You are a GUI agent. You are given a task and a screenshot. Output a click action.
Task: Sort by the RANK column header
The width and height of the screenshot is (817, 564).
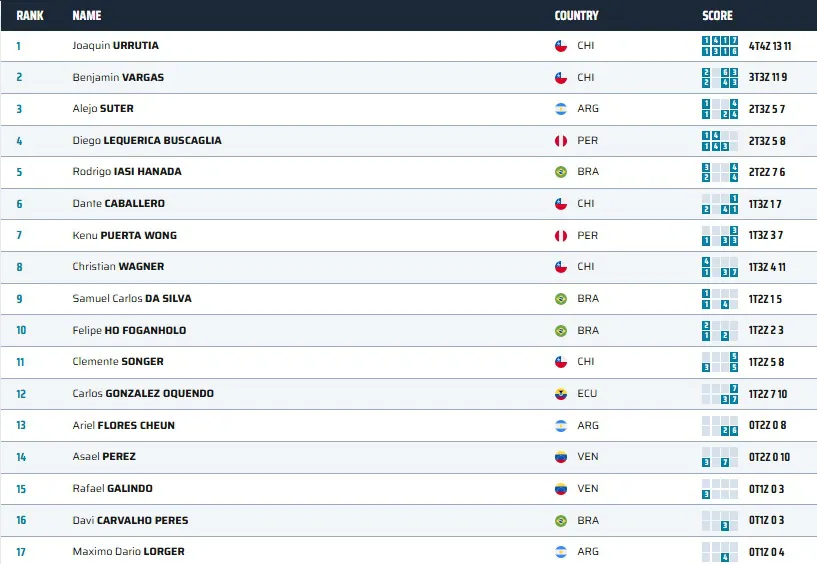pos(30,16)
